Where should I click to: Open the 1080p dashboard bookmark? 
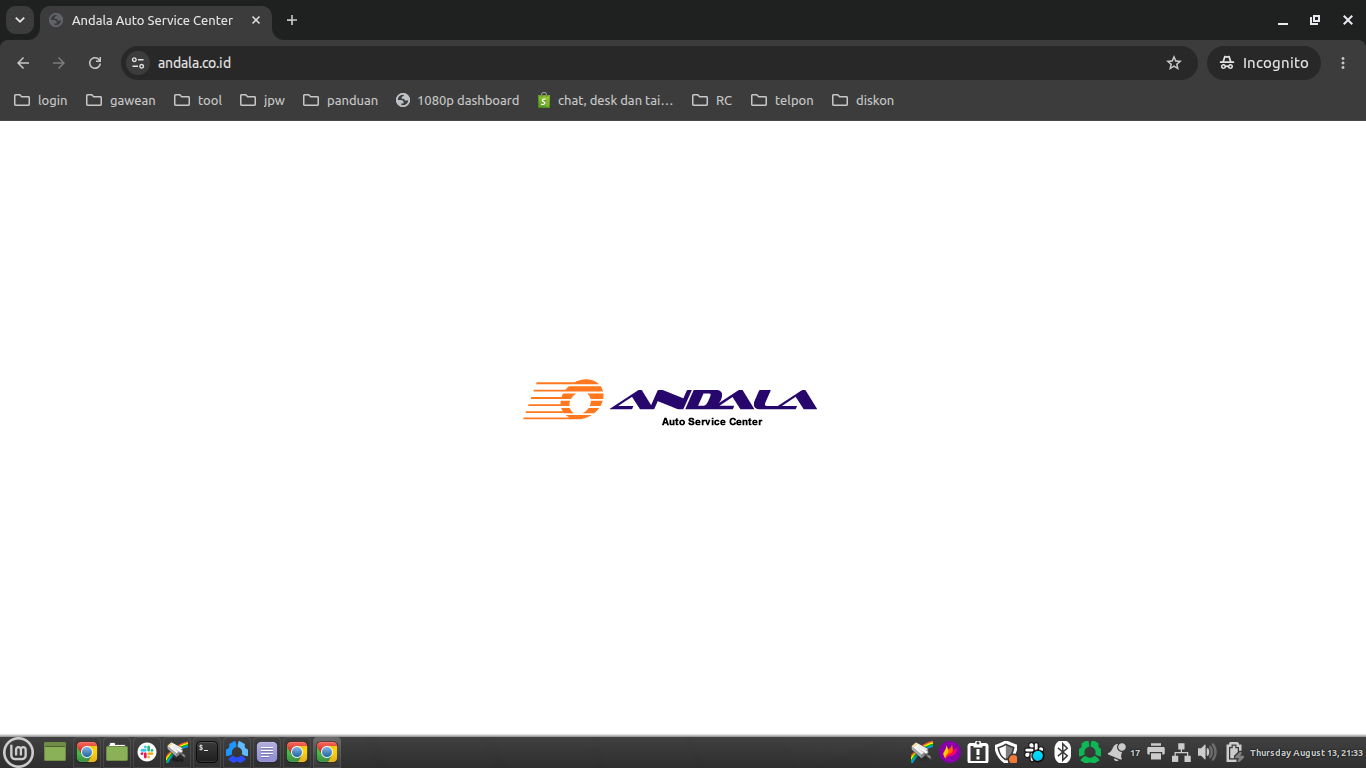pos(458,100)
